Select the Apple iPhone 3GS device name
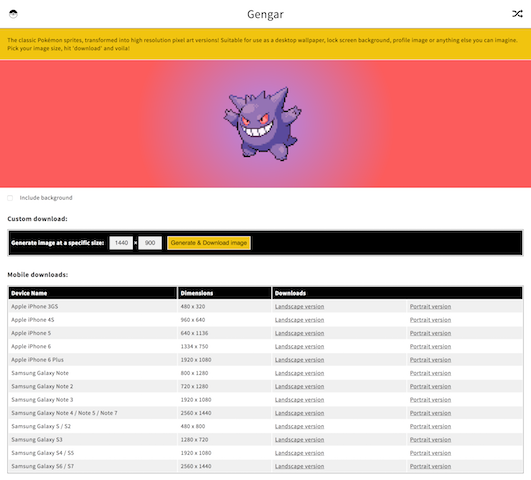 pos(35,307)
